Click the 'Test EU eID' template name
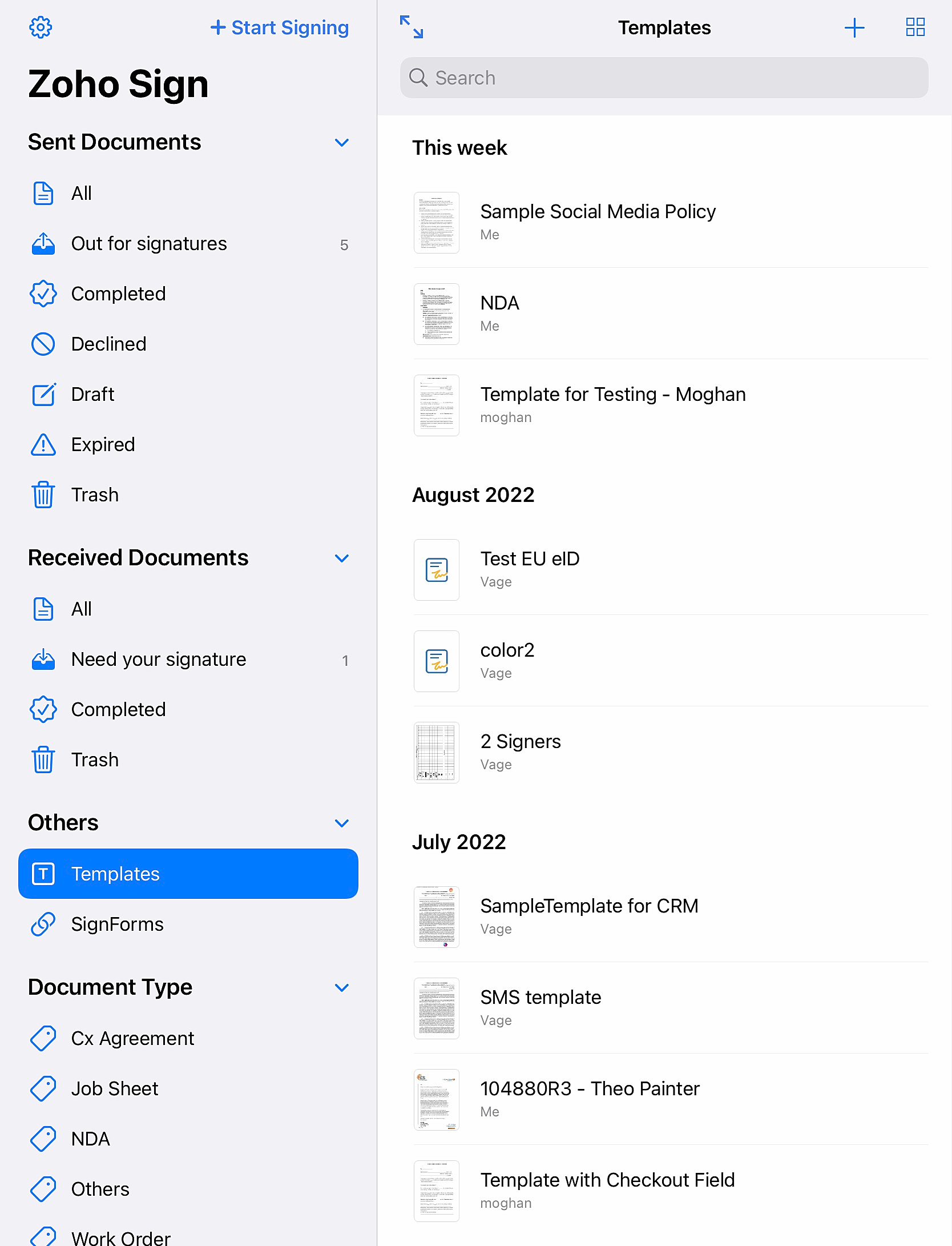The height and width of the screenshot is (1246, 952). [x=530, y=559]
